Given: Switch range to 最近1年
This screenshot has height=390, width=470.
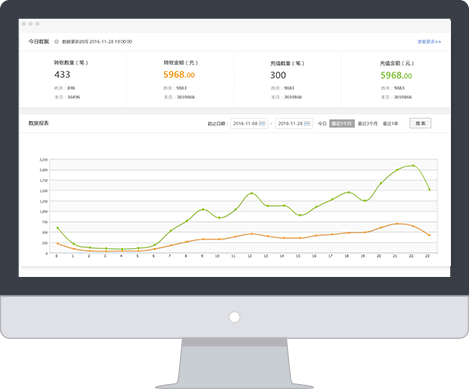Looking at the screenshot, I should coord(390,124).
